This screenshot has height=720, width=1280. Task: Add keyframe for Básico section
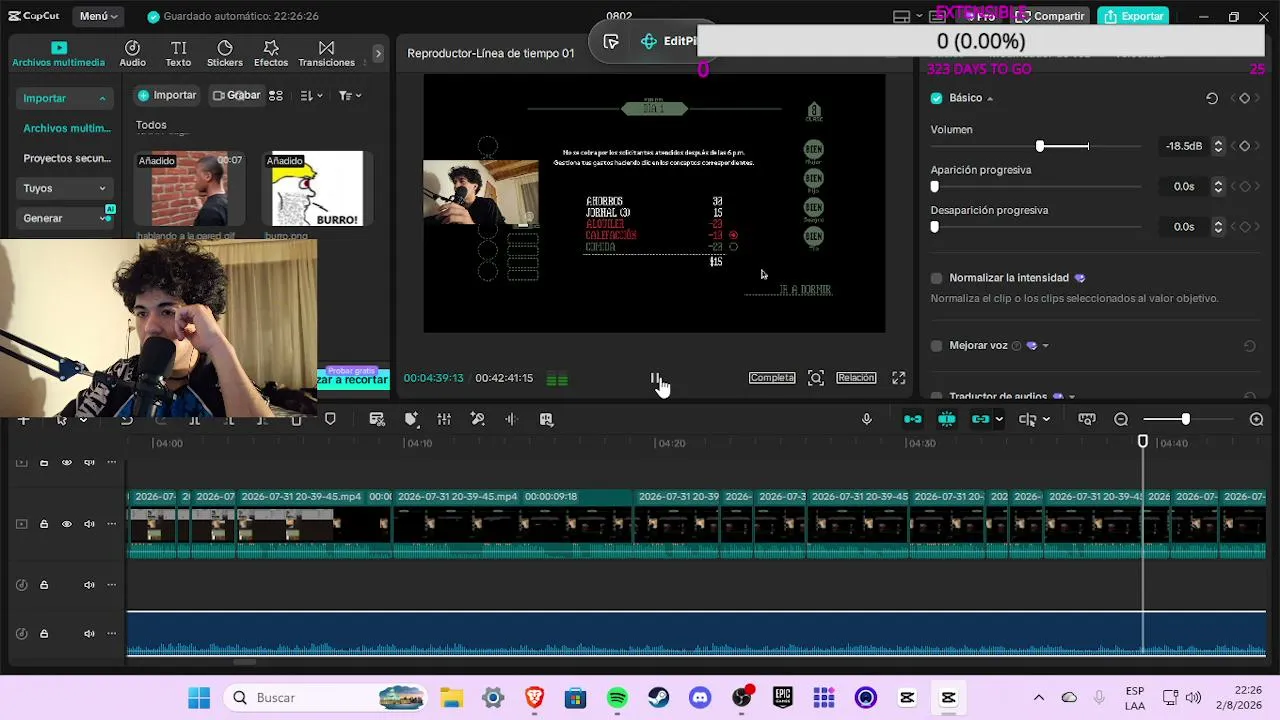pos(1245,98)
